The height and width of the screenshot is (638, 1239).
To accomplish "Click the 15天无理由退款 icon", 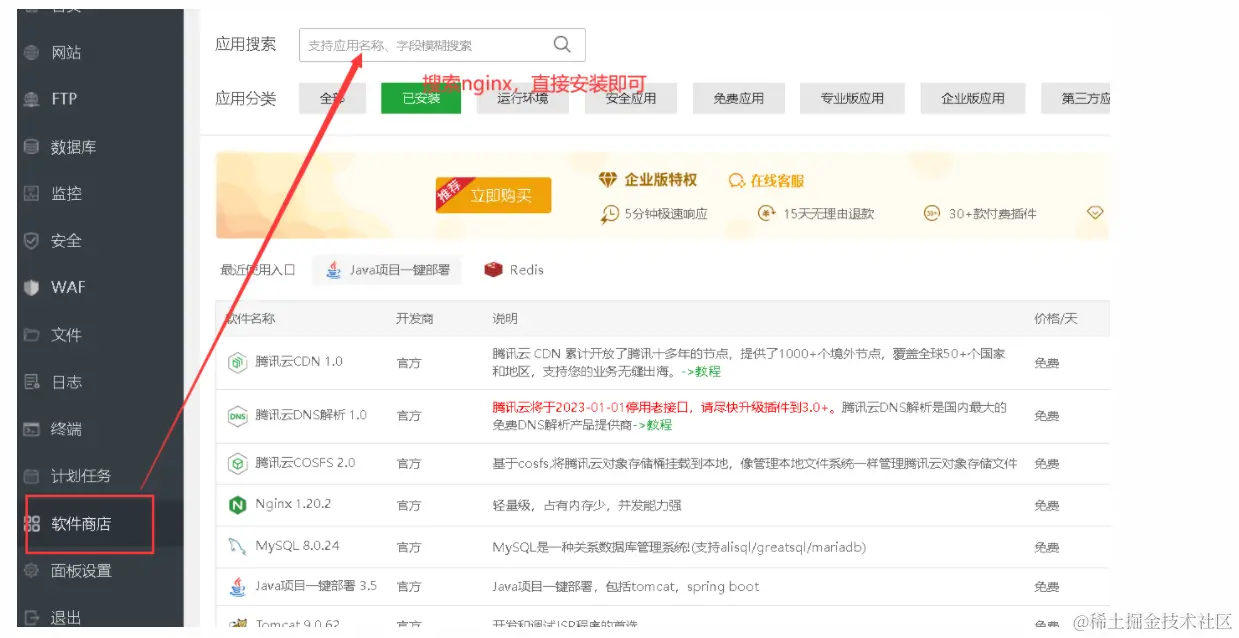I will (767, 213).
